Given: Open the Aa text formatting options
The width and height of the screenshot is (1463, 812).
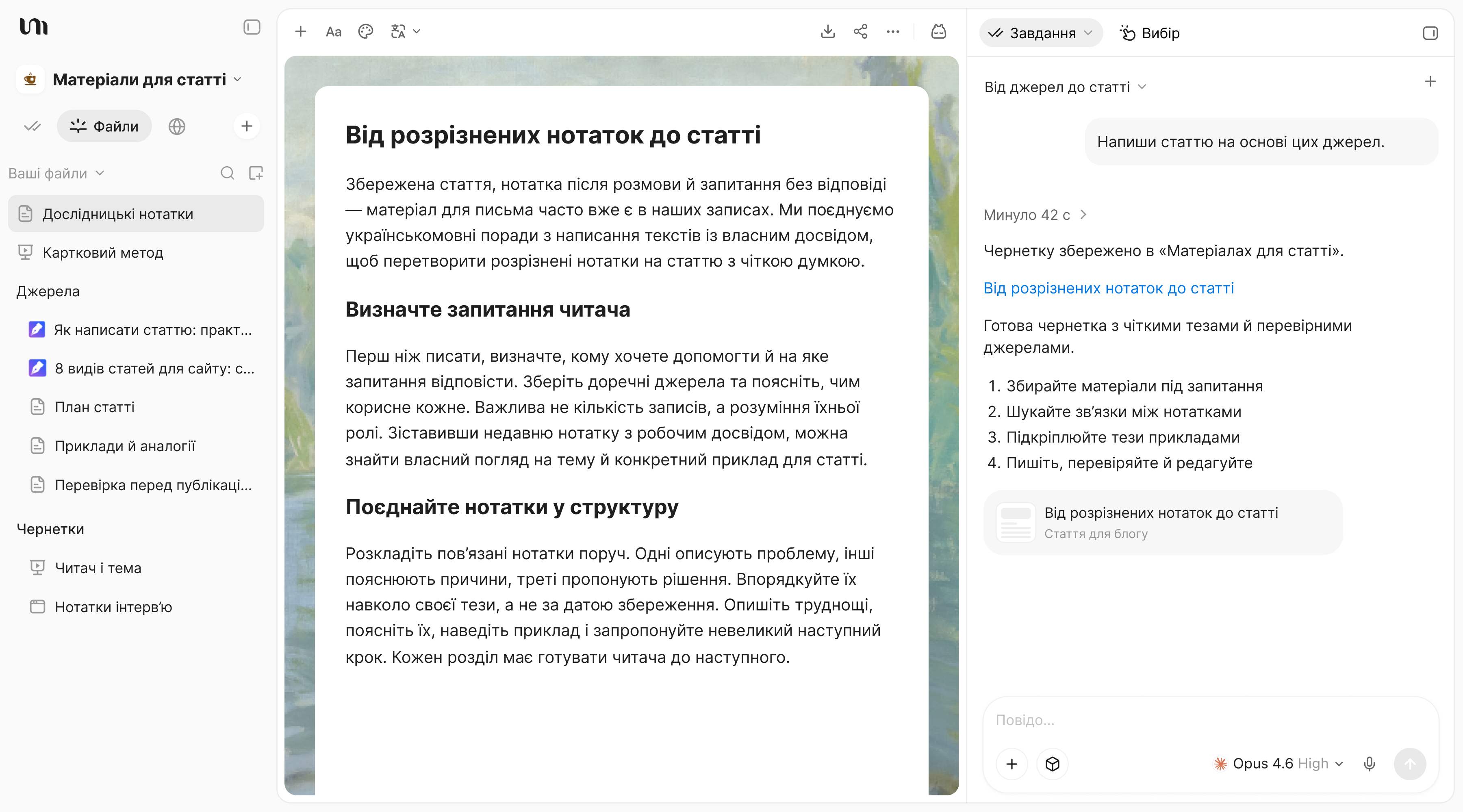Looking at the screenshot, I should pos(333,32).
